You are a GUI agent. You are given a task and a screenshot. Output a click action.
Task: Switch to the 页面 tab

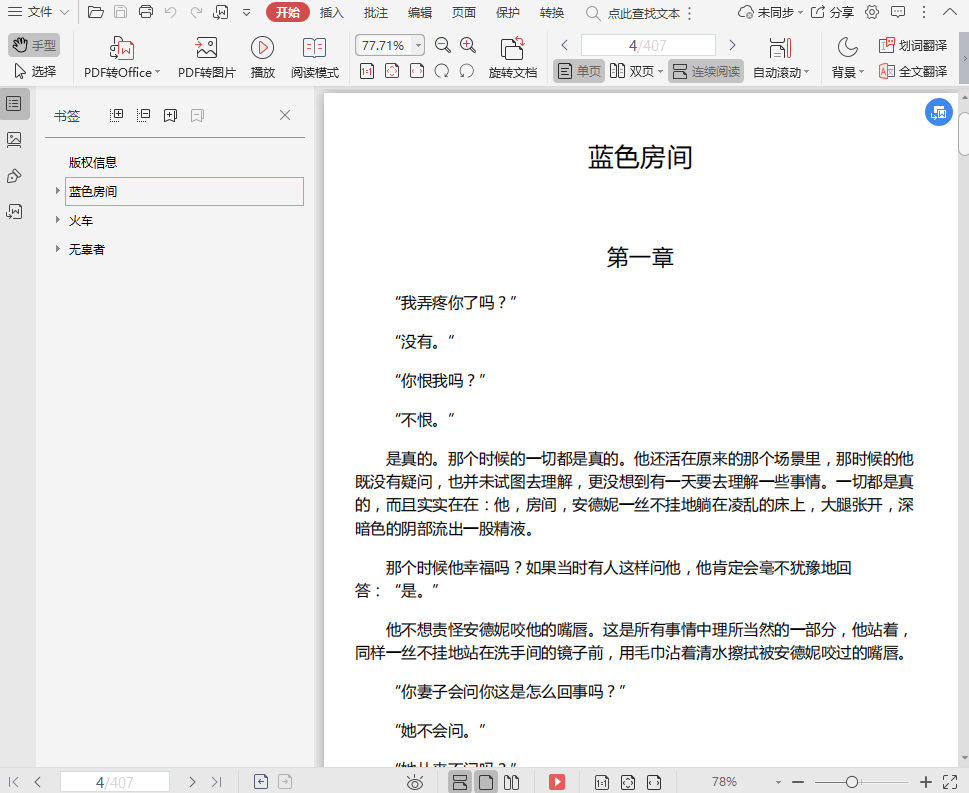[x=463, y=13]
